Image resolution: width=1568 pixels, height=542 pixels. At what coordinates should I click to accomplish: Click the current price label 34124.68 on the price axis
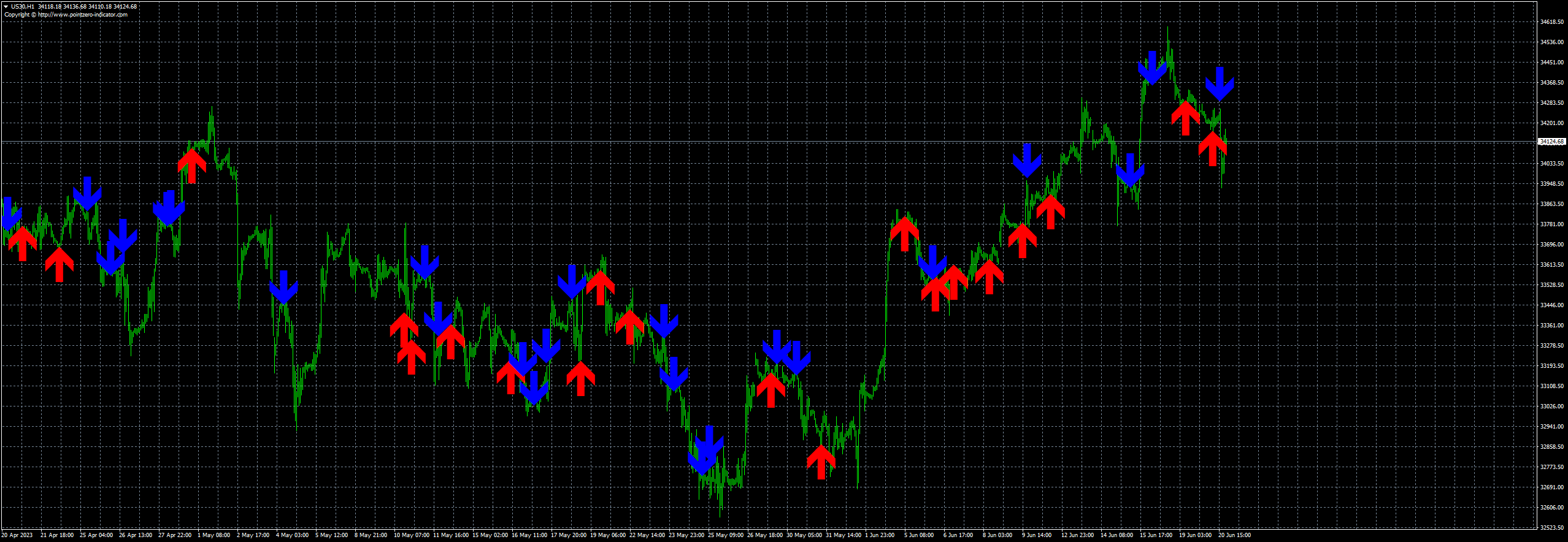(x=1553, y=142)
